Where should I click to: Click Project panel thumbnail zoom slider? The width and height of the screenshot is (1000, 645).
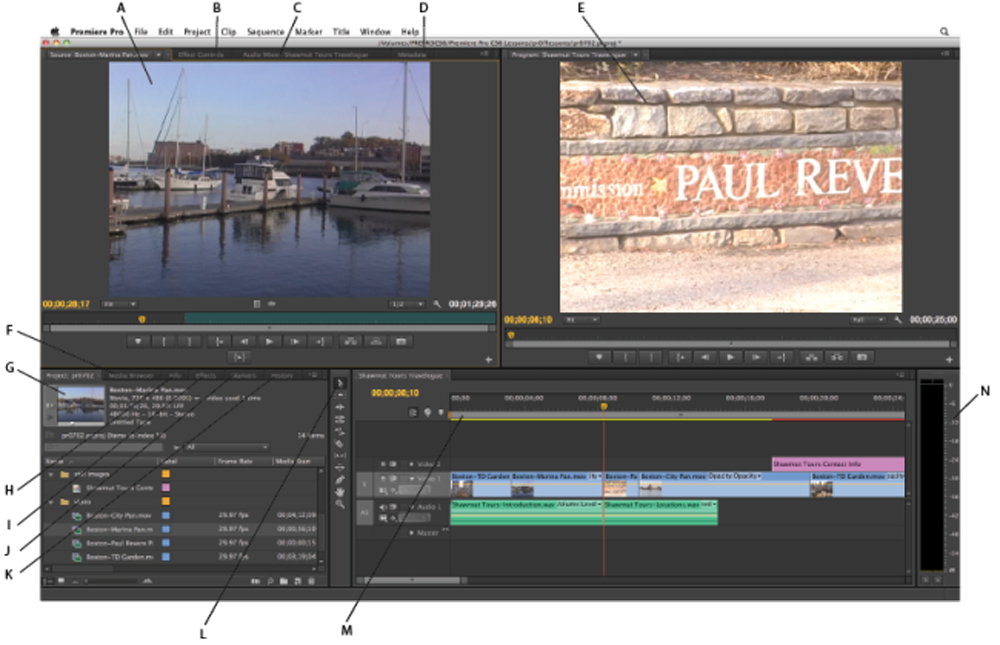(x=112, y=581)
